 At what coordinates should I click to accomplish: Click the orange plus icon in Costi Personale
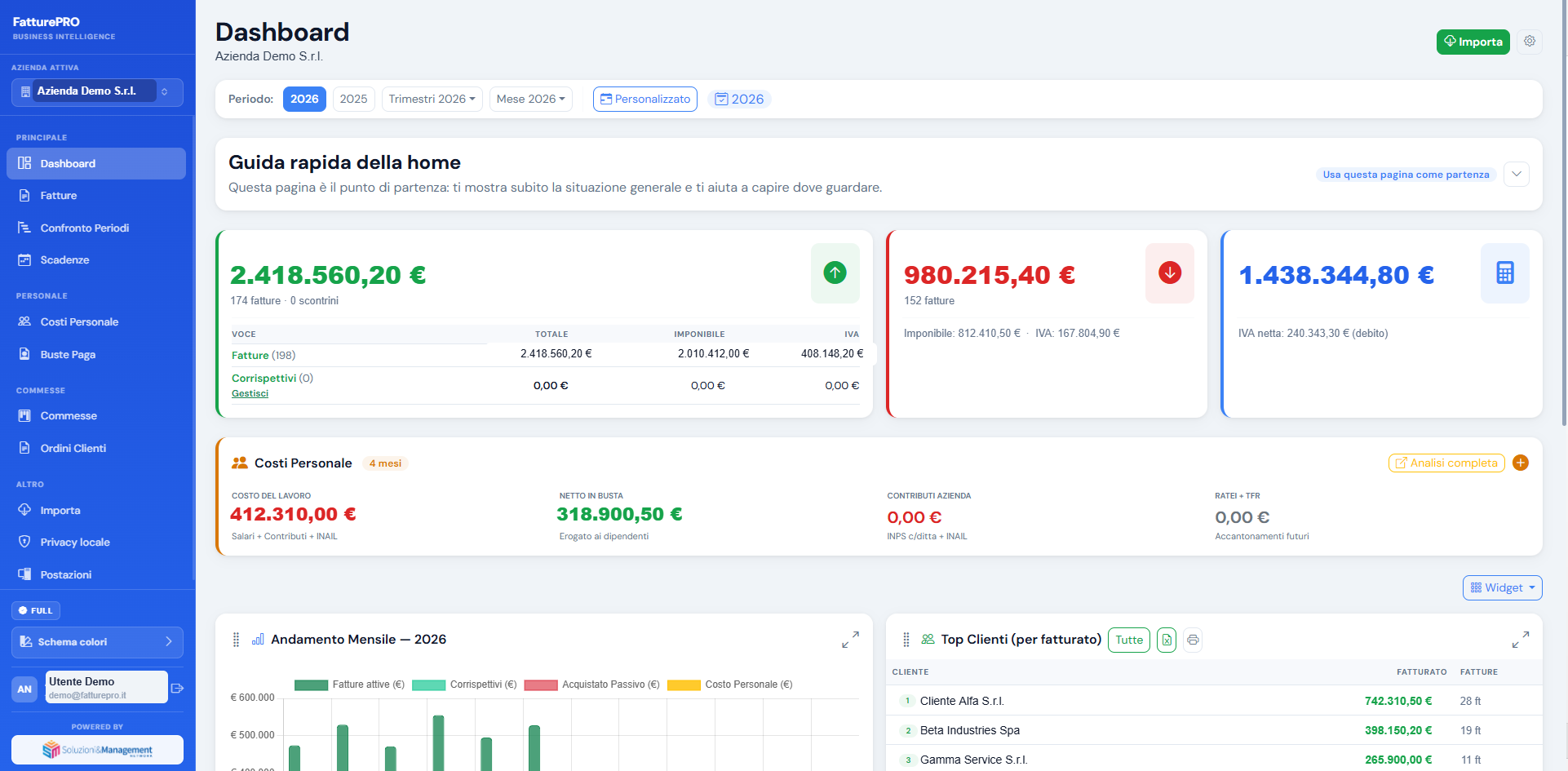click(x=1521, y=463)
